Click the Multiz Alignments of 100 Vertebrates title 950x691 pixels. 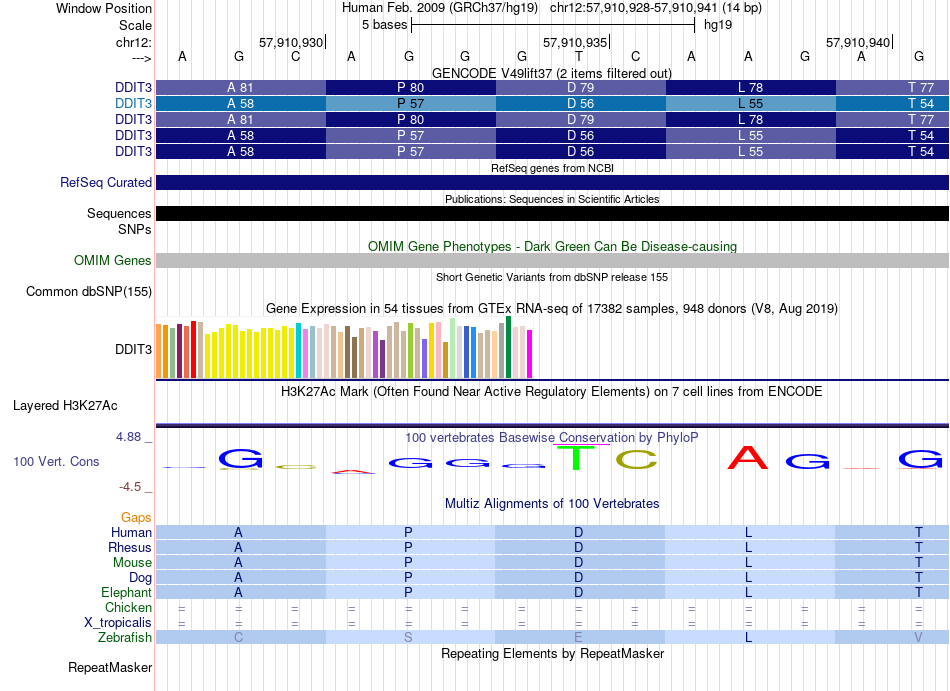(x=552, y=503)
